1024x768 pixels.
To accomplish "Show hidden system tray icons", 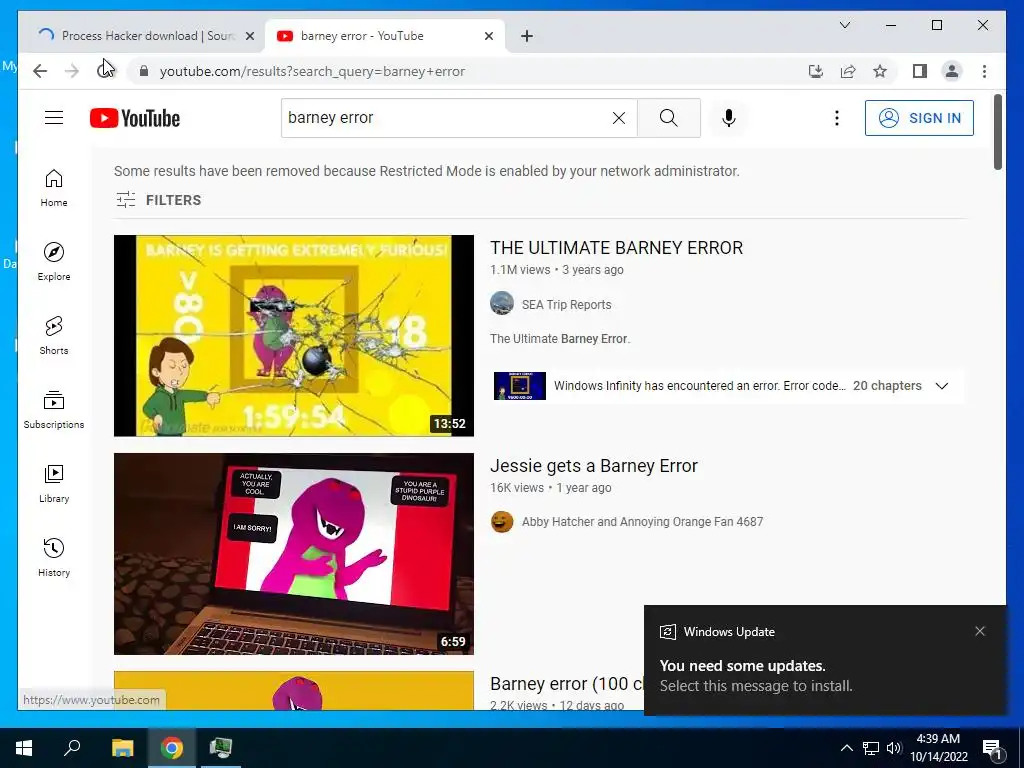I will (846, 748).
